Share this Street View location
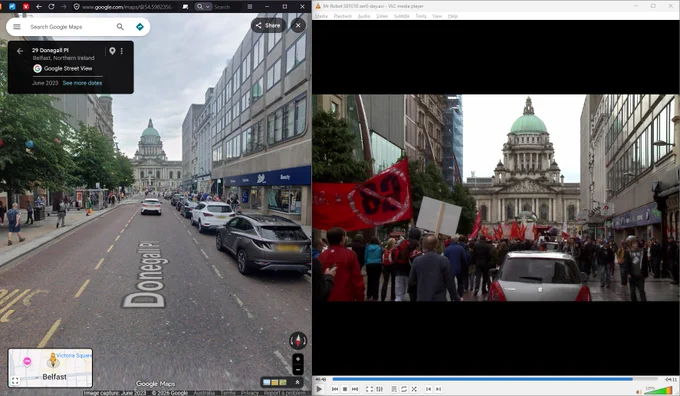This screenshot has width=680, height=396. 268,25
